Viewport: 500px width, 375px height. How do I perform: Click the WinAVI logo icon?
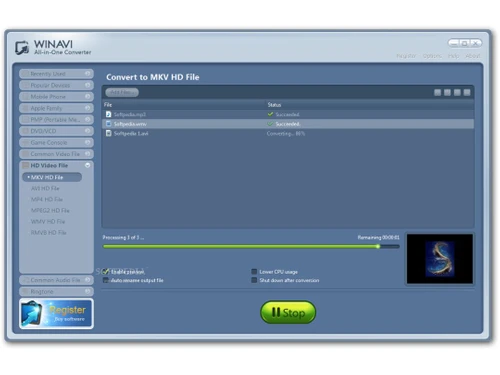click(22, 48)
